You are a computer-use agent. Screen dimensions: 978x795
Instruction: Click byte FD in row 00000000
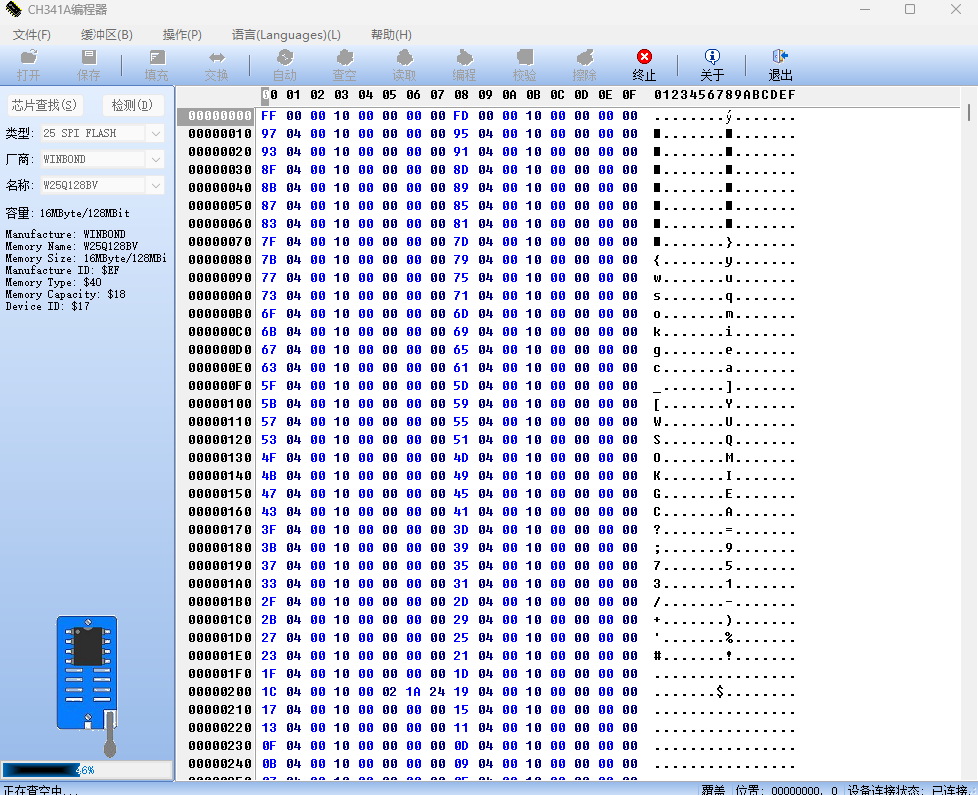[x=461, y=116]
